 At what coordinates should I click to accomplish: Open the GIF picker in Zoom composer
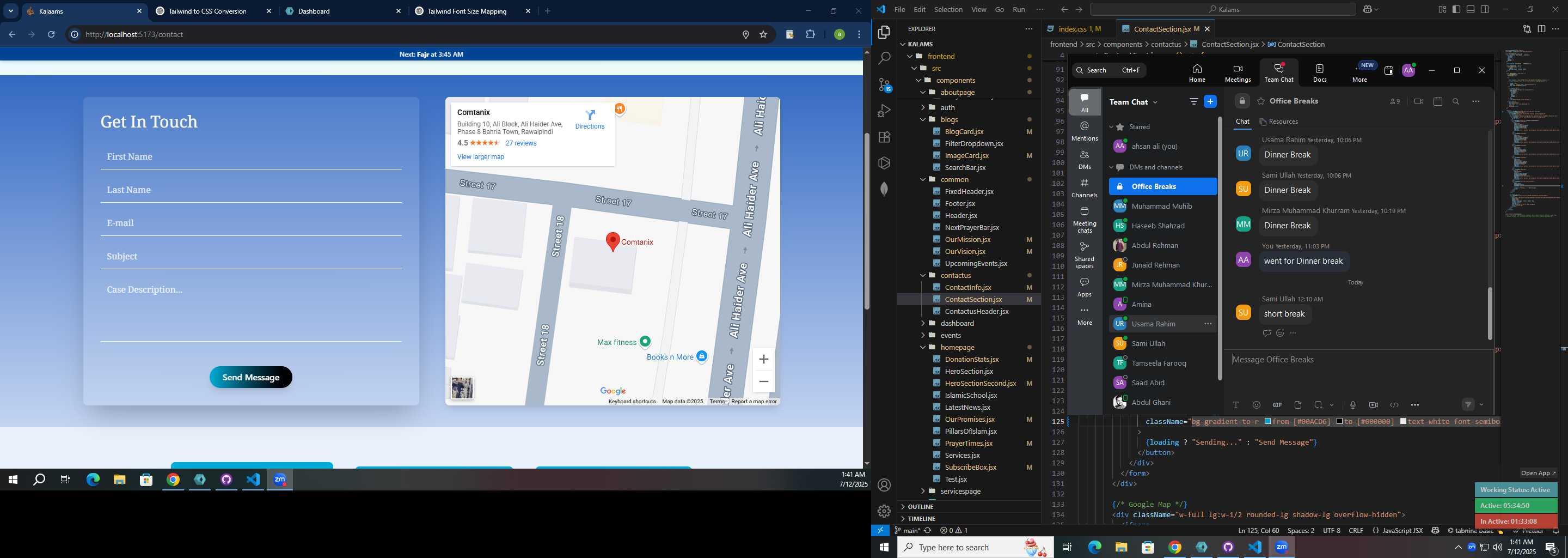(1277, 404)
